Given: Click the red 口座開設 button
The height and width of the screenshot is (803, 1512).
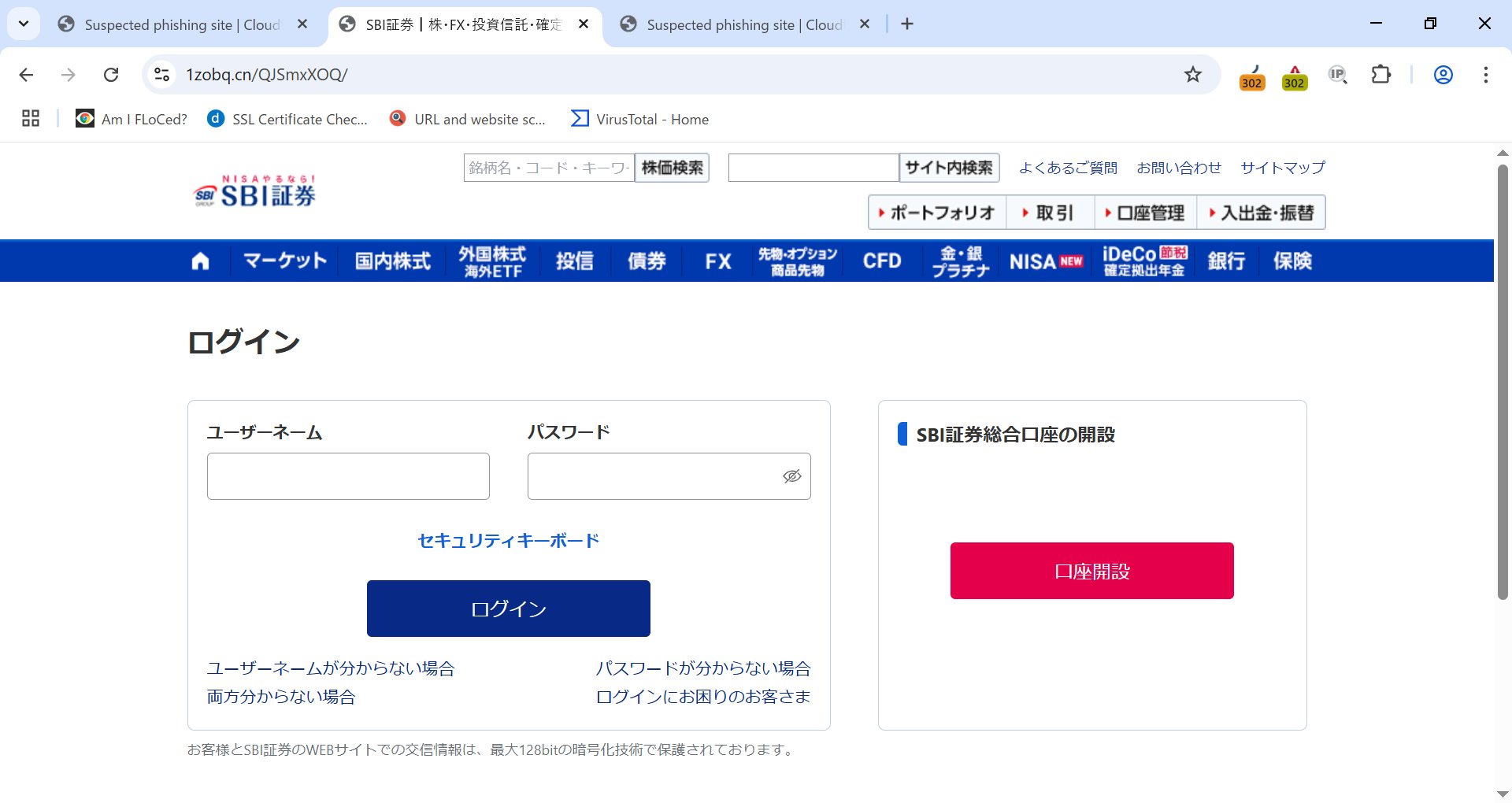Looking at the screenshot, I should coord(1092,571).
